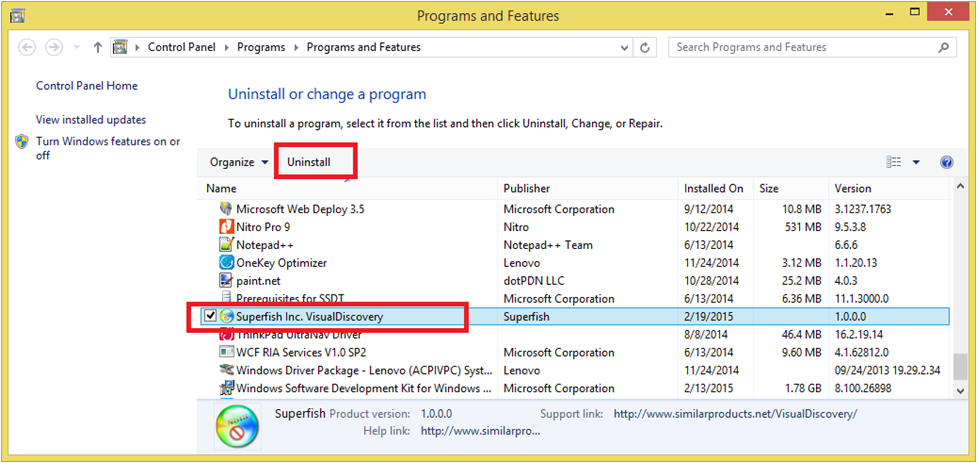The image size is (977, 463).
Task: Open Turn Windows features on or off
Action: tap(108, 148)
